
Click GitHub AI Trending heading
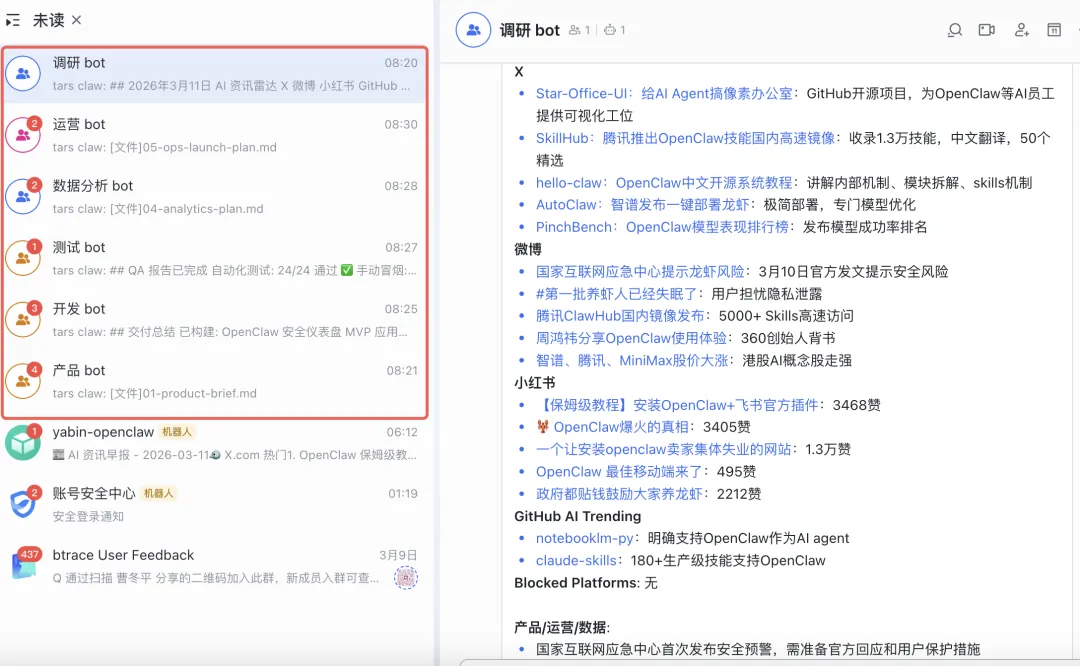tap(577, 517)
